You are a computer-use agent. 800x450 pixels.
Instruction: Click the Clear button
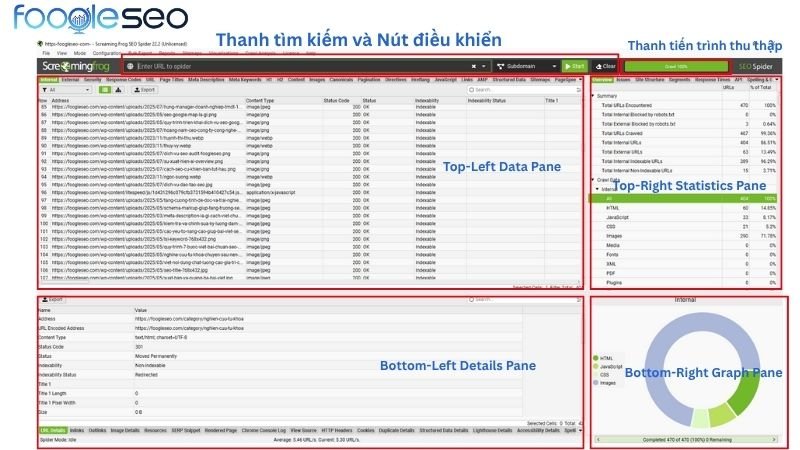click(x=606, y=66)
